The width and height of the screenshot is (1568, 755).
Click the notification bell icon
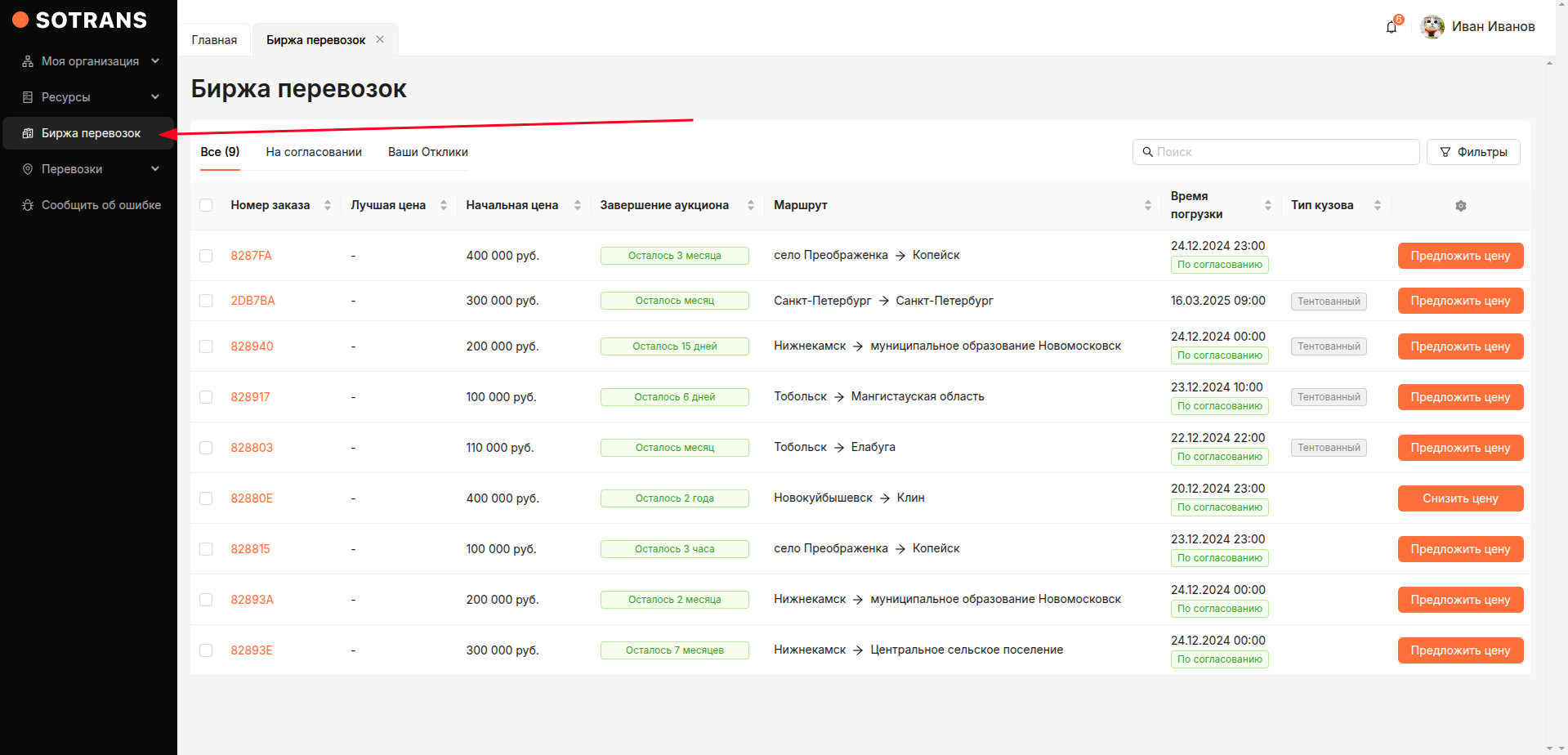point(1392,27)
